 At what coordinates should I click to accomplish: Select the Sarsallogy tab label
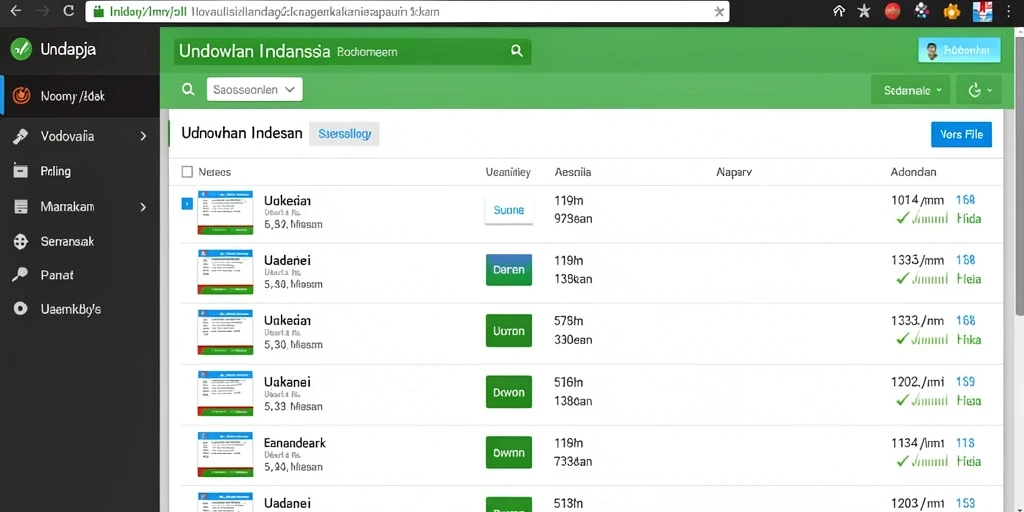344,134
